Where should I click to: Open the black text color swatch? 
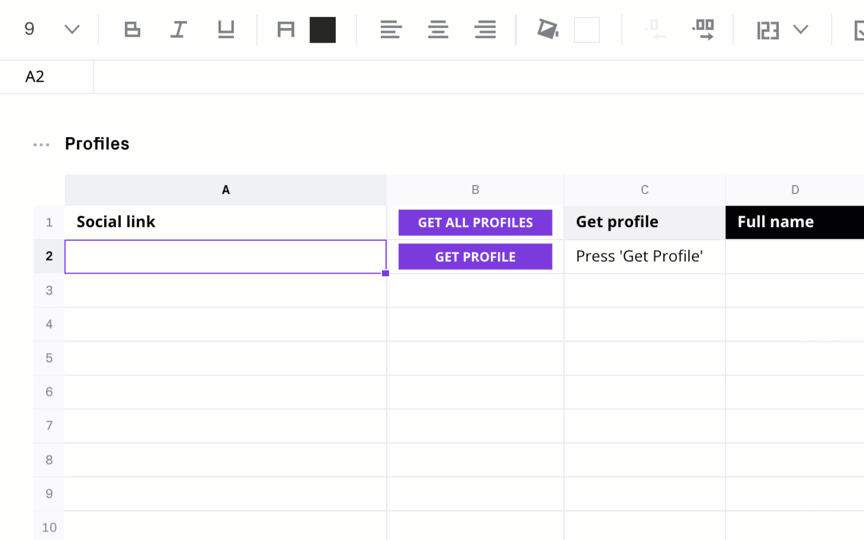(323, 30)
